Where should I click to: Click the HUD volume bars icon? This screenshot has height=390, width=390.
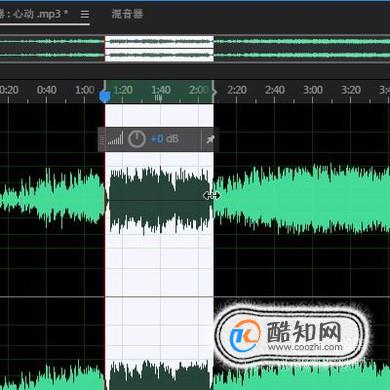coord(115,139)
